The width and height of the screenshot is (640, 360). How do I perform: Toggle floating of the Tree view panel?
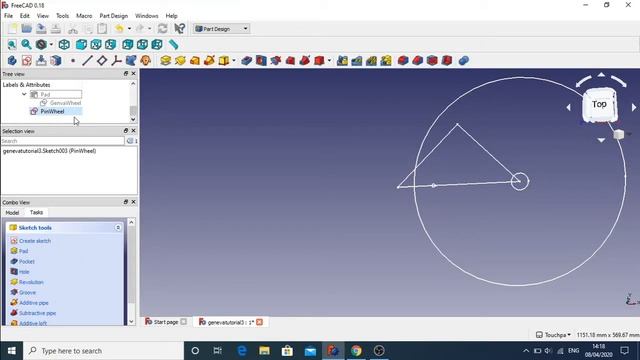pos(126,73)
